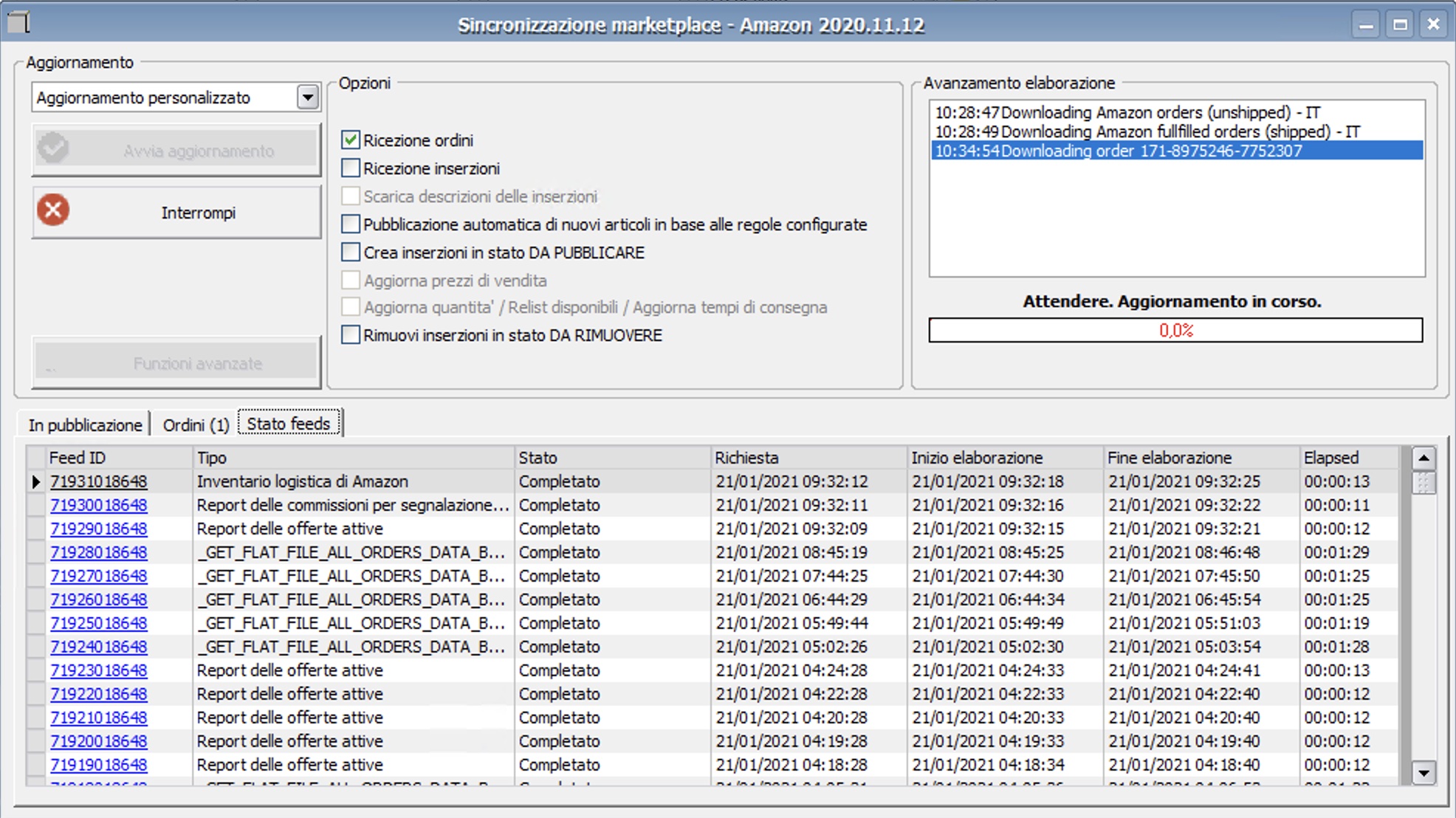
Task: Open the Ordini (1) tab
Action: (196, 425)
